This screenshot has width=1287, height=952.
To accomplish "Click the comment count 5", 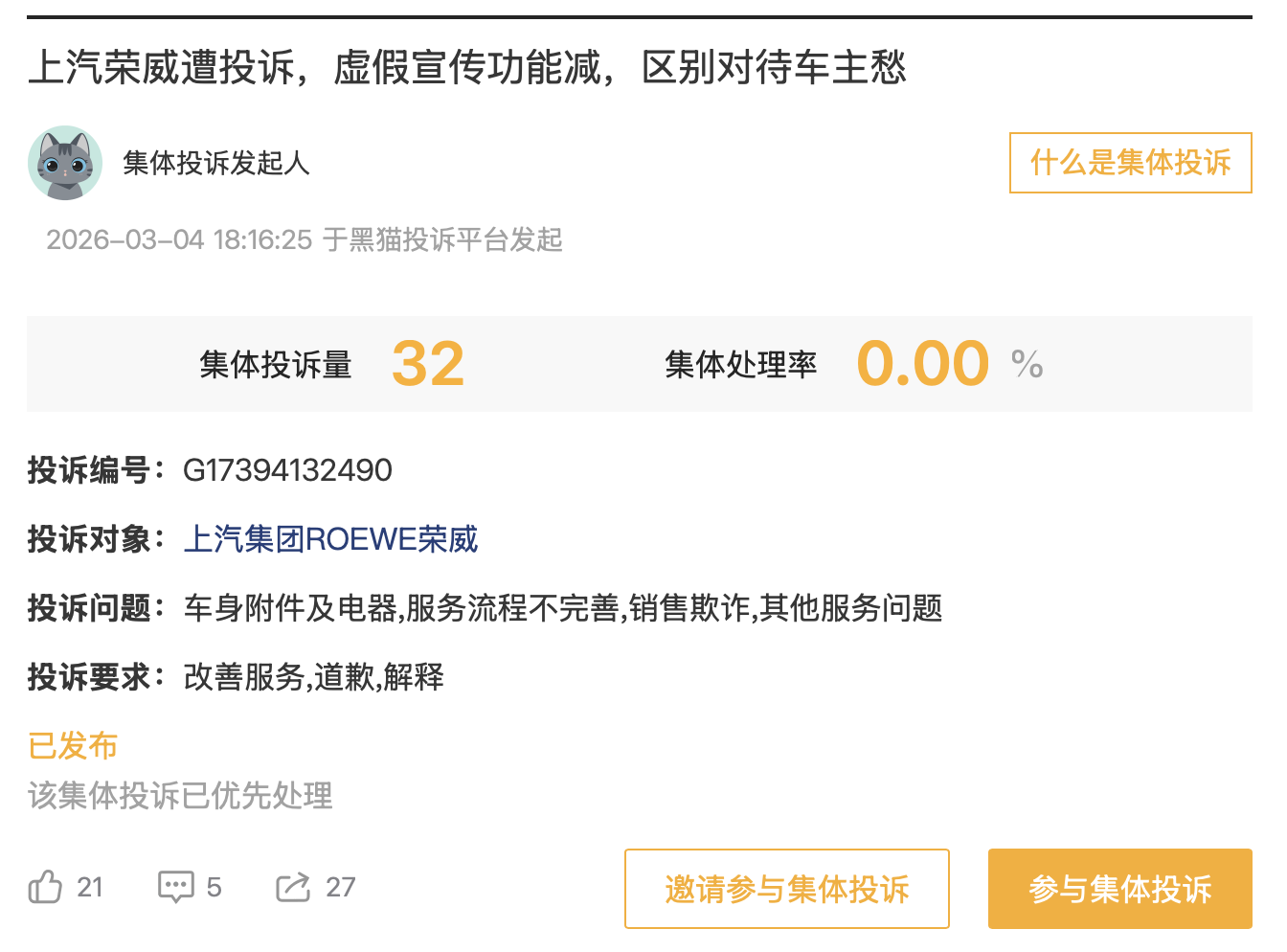I will tap(214, 887).
